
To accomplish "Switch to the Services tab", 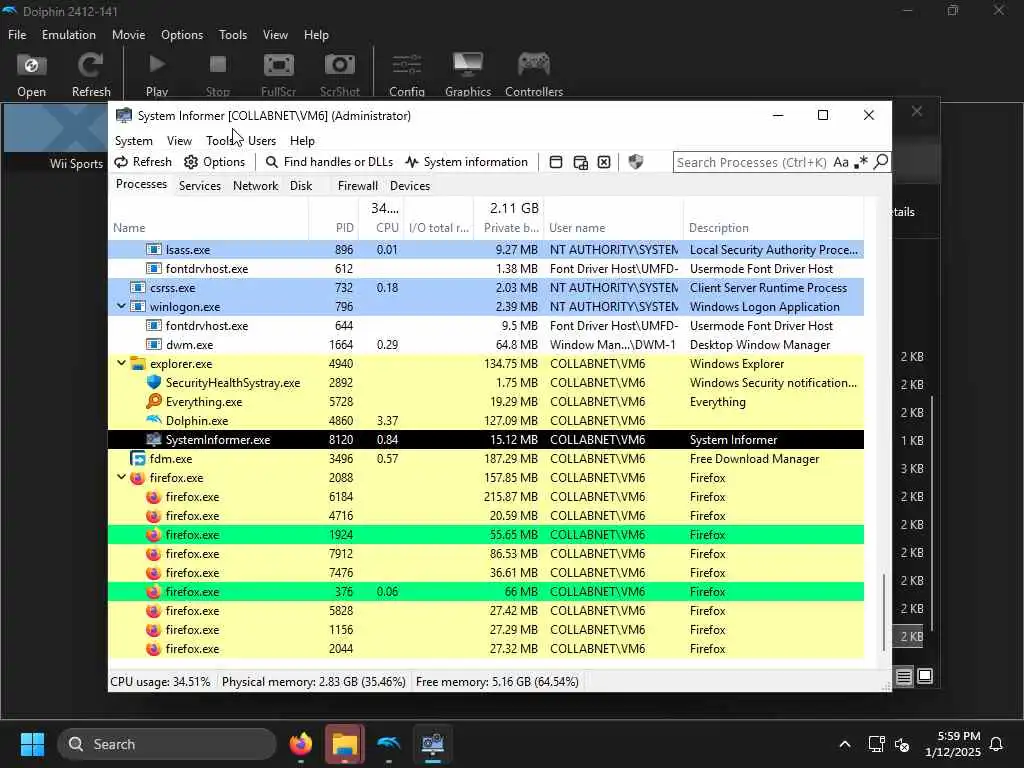I will (x=200, y=185).
